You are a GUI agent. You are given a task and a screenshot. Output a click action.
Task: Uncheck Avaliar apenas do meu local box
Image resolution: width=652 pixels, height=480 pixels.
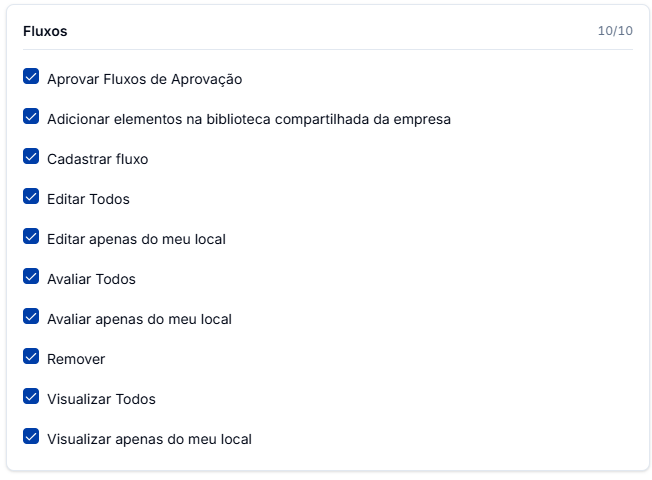click(x=31, y=317)
